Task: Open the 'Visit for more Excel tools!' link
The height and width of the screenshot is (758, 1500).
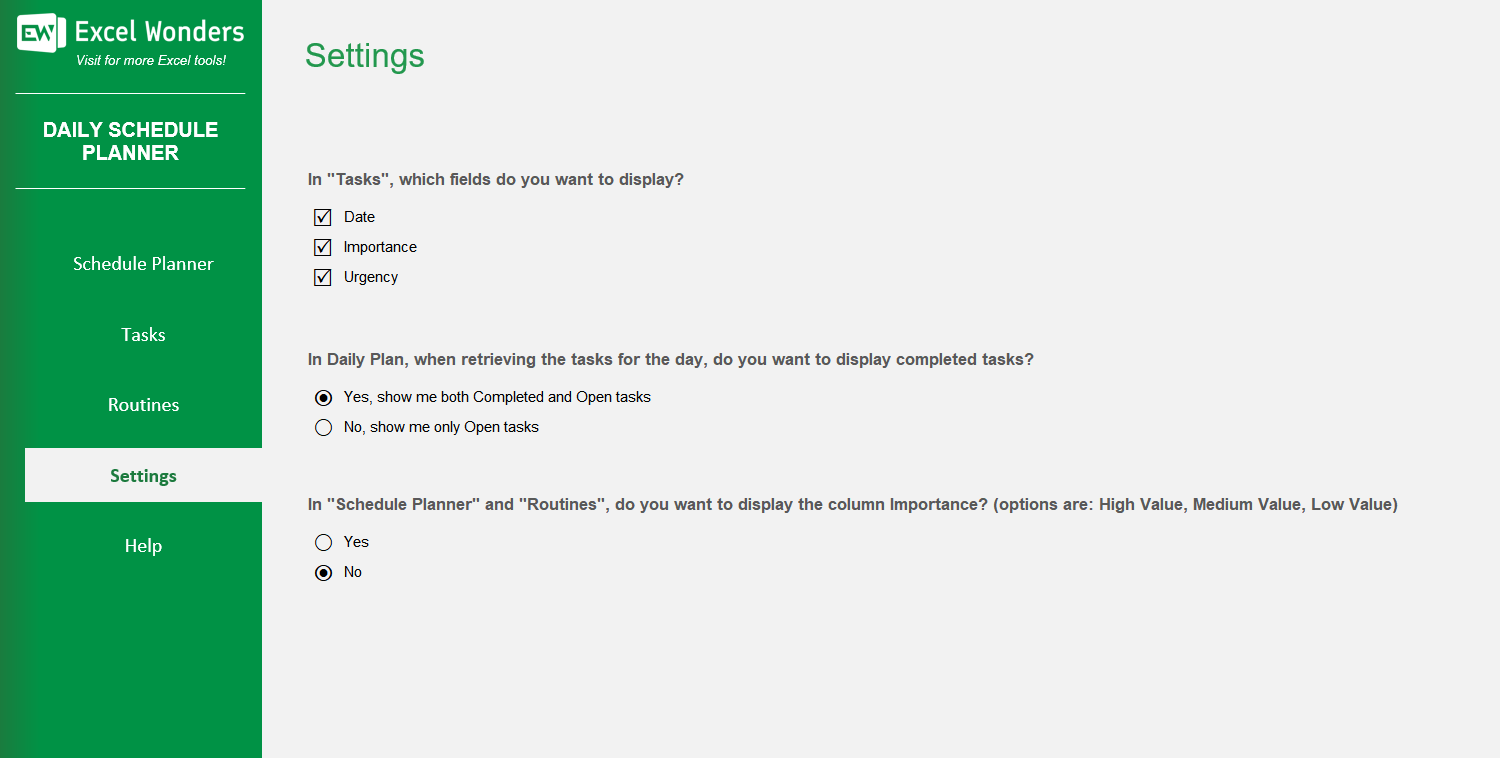Action: pyautogui.click(x=151, y=61)
